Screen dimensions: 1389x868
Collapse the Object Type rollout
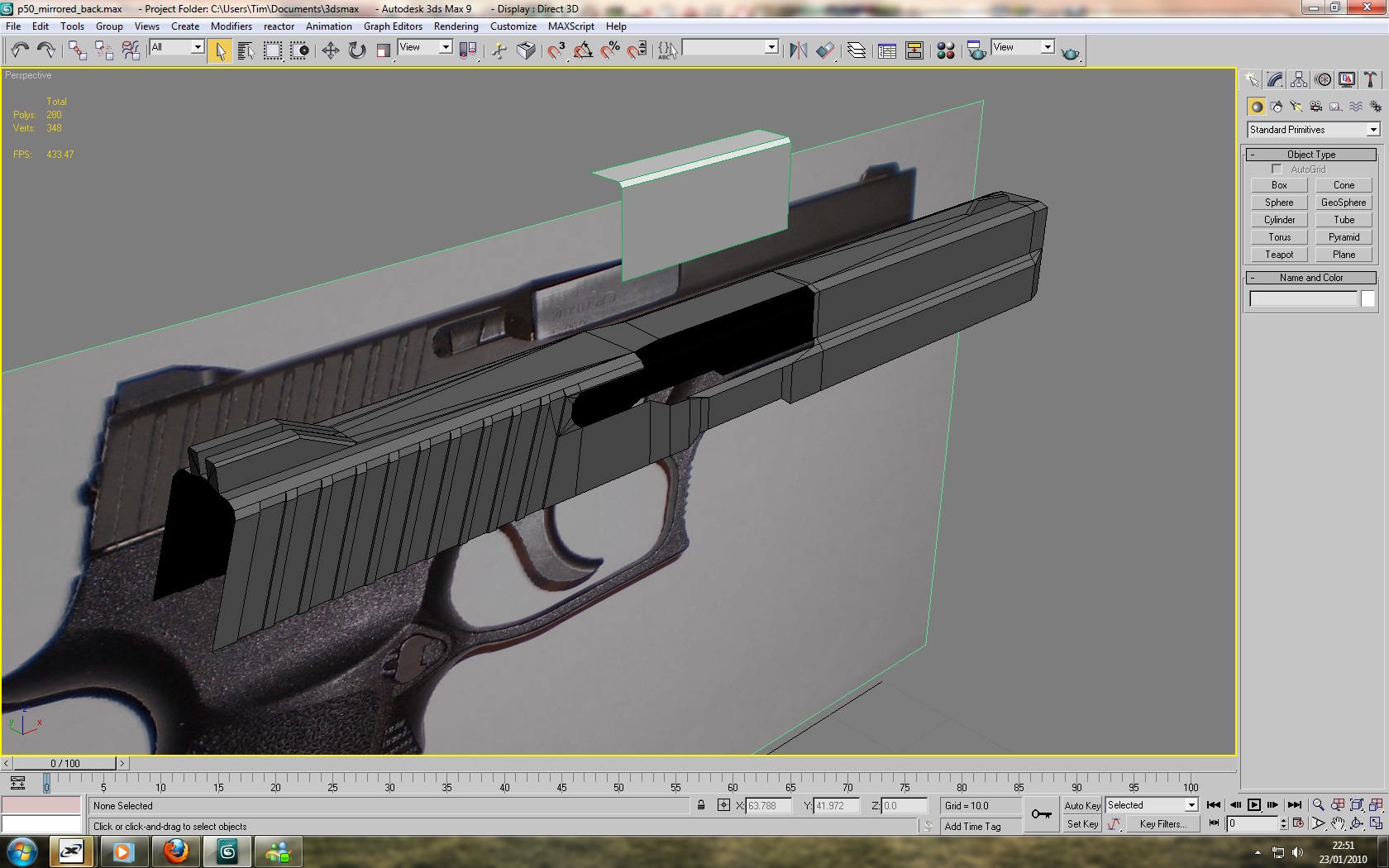(x=1310, y=155)
